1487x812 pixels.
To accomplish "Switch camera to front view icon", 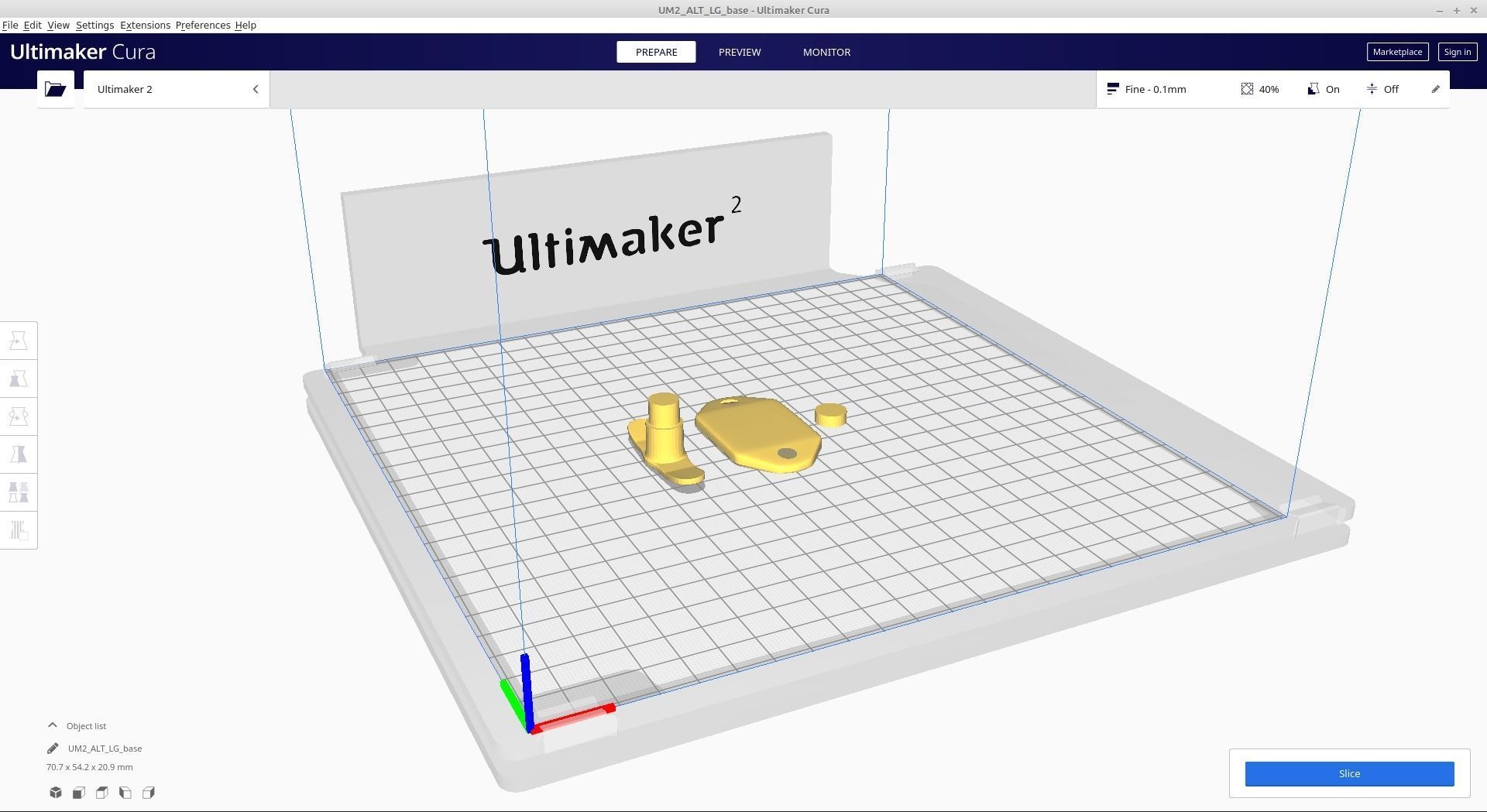I will pos(79,793).
